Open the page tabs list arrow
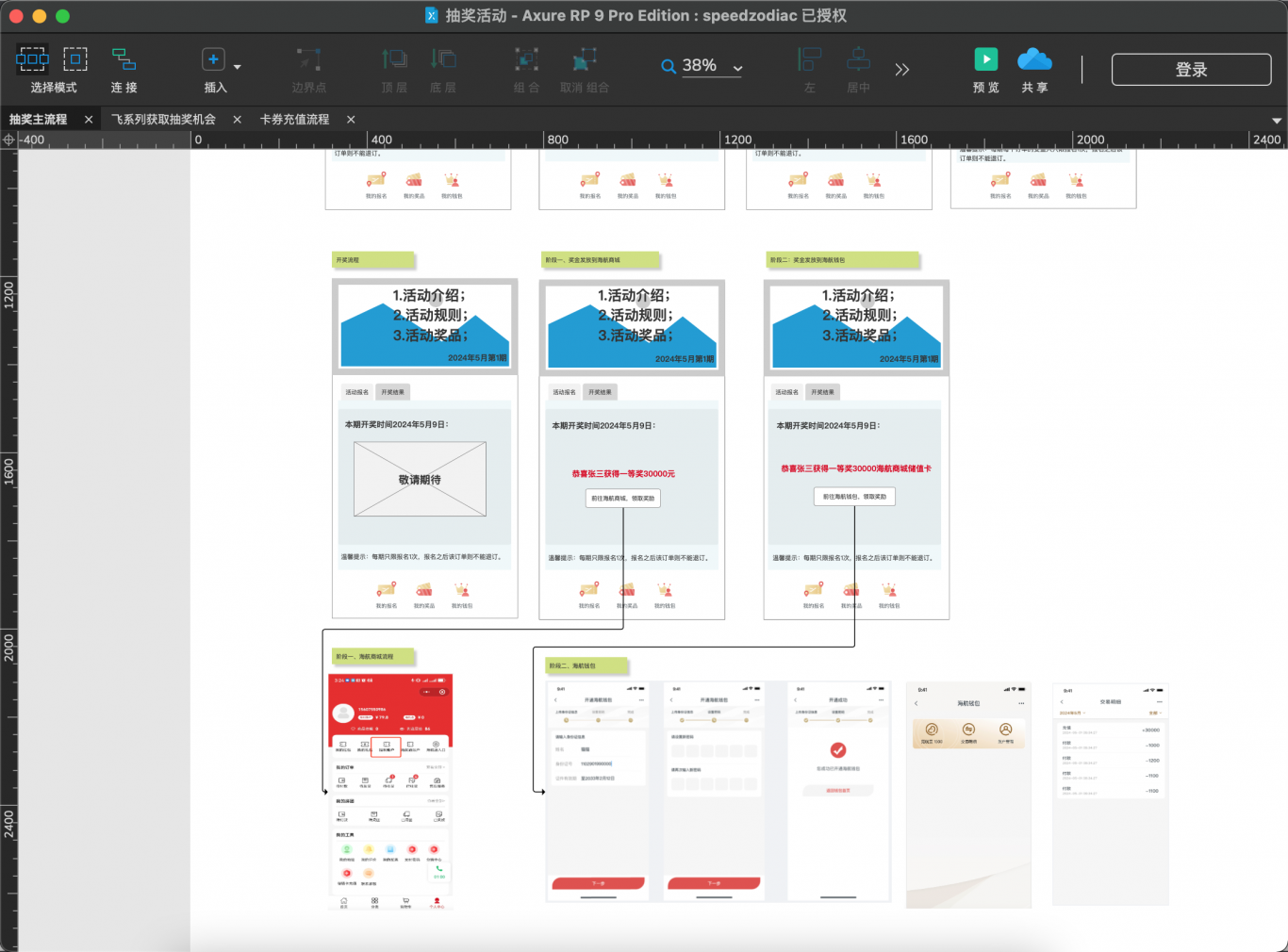The width and height of the screenshot is (1288, 952). (1277, 121)
